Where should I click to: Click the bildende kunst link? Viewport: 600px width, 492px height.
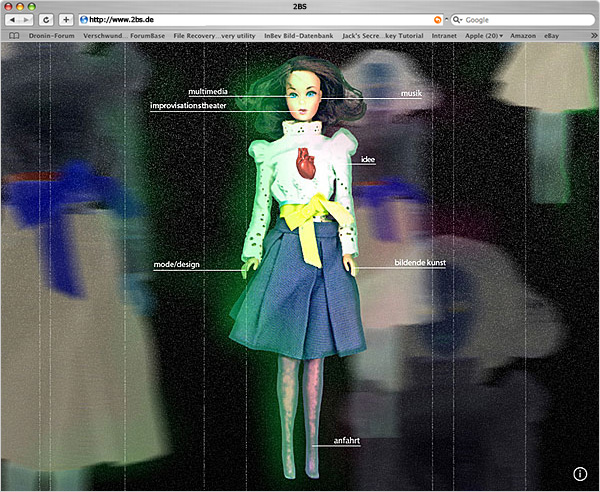[x=420, y=262]
